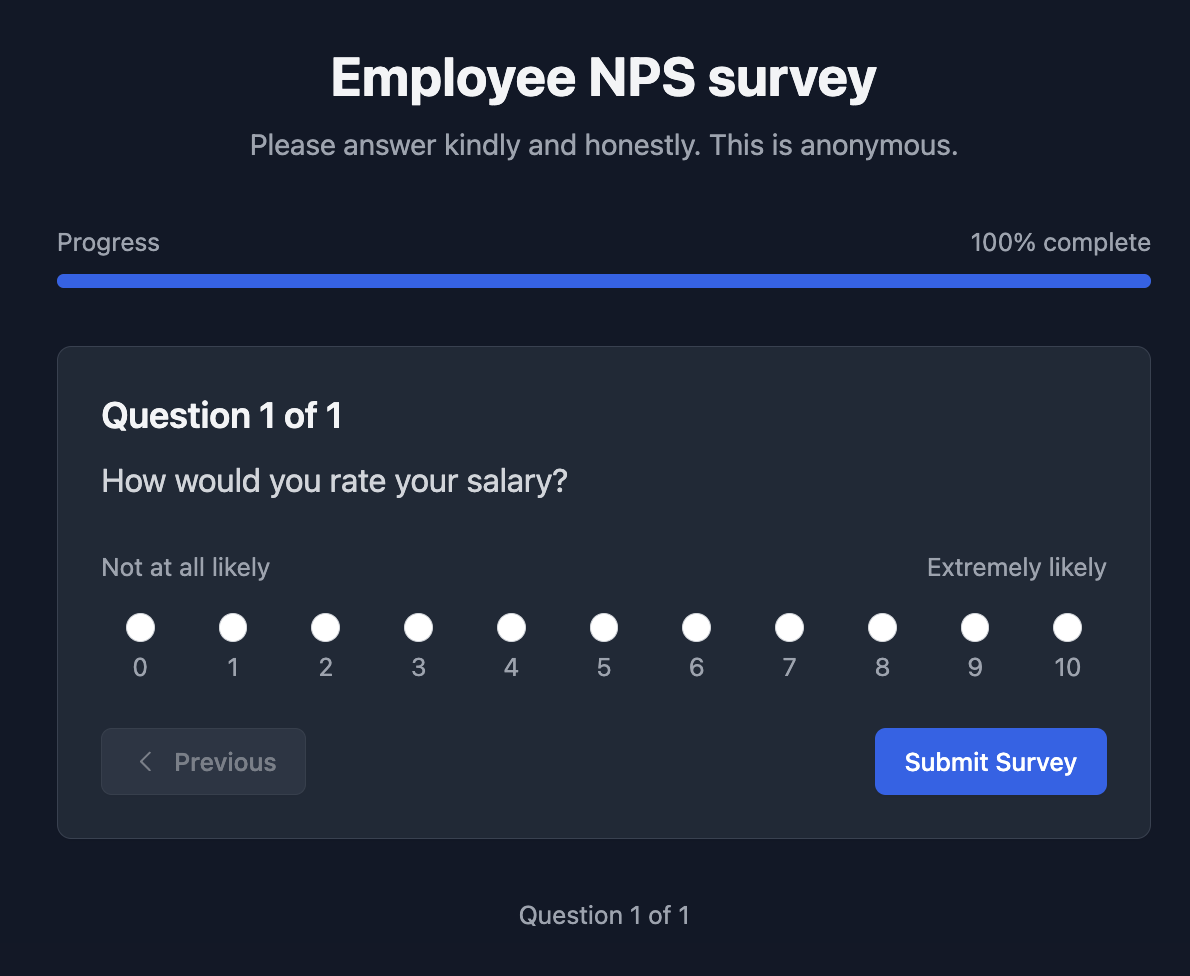Select rating 9 for your salary
Viewport: 1190px width, 976px height.
974,627
